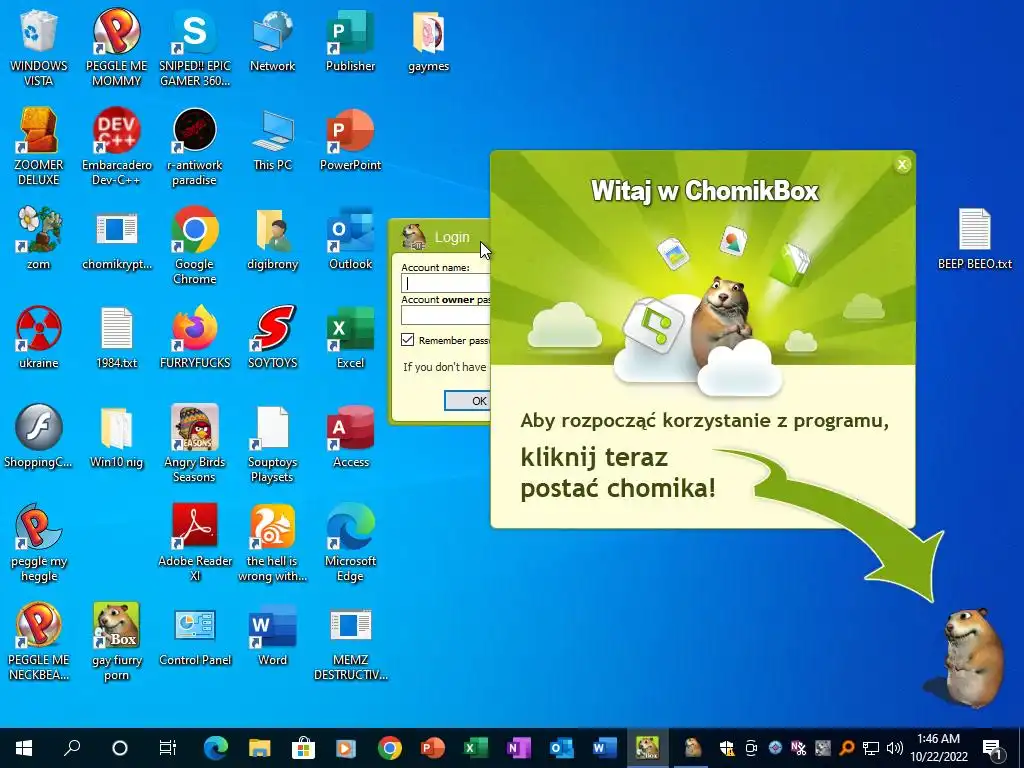The width and height of the screenshot is (1024, 768).
Task: Open the clock showing 1:46 AM
Action: pos(938,748)
